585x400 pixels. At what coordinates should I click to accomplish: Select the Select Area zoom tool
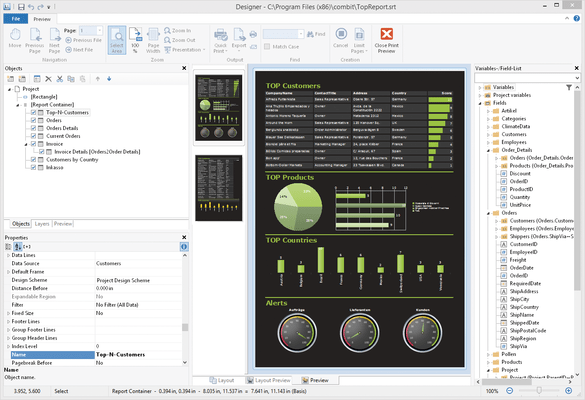[x=117, y=40]
